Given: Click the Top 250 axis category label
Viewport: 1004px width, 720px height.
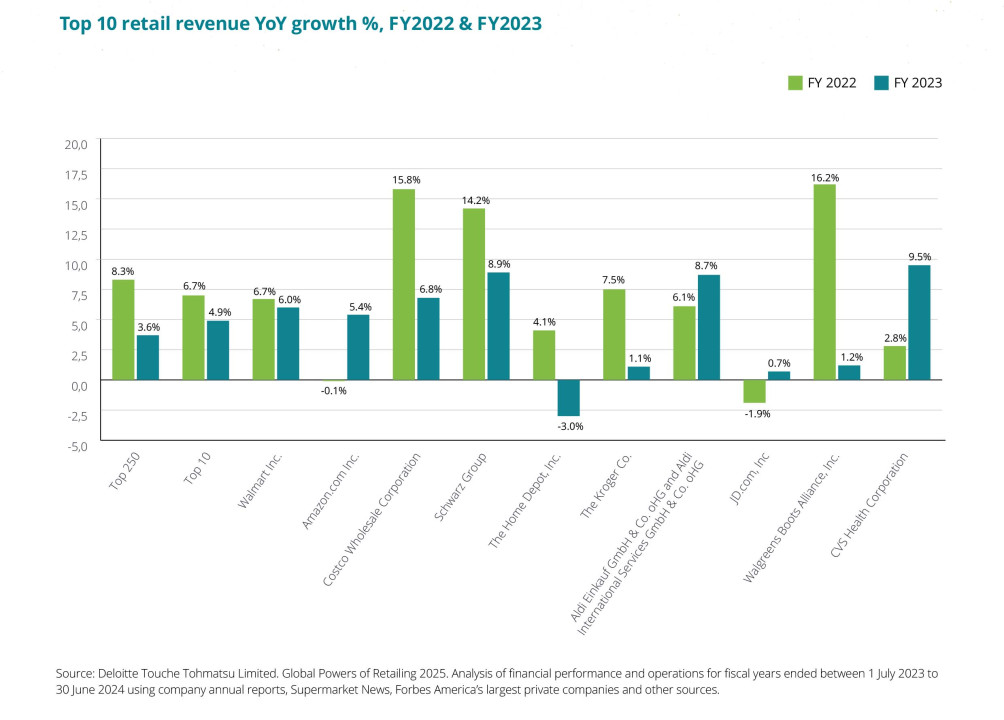Looking at the screenshot, I should tap(124, 471).
